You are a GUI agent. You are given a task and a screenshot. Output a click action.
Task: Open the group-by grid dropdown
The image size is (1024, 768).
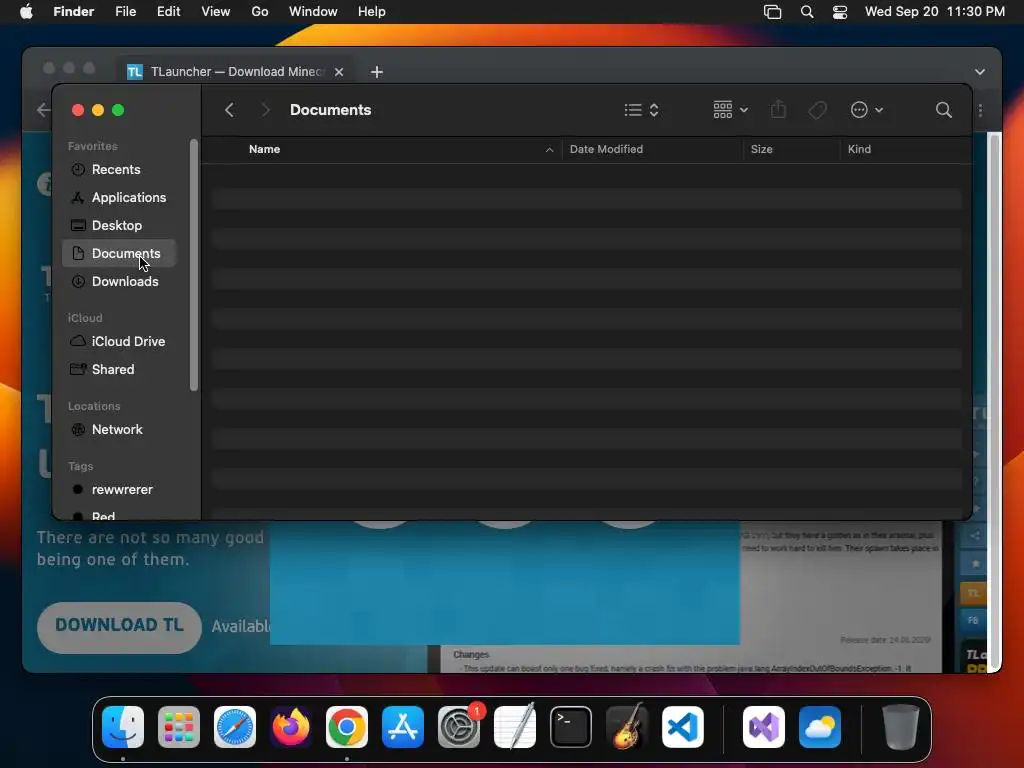pyautogui.click(x=730, y=110)
